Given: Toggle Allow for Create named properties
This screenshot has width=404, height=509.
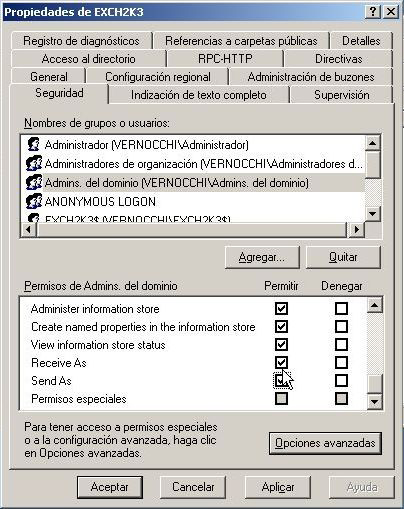Looking at the screenshot, I should point(281,326).
